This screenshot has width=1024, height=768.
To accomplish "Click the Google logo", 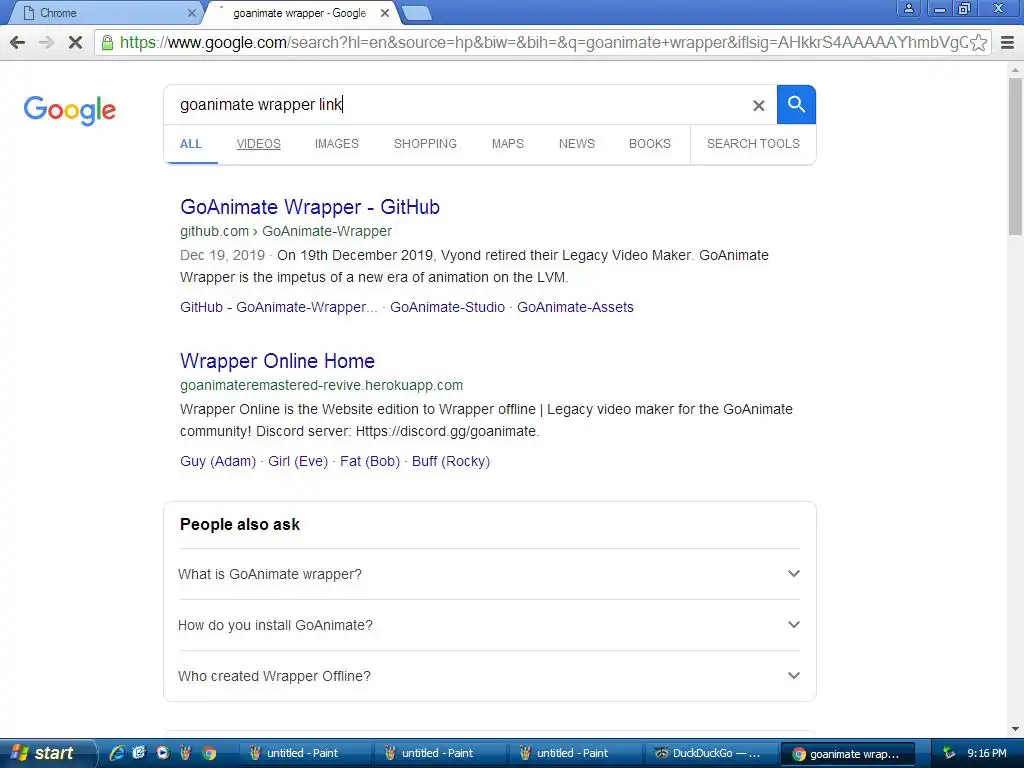I will [70, 110].
